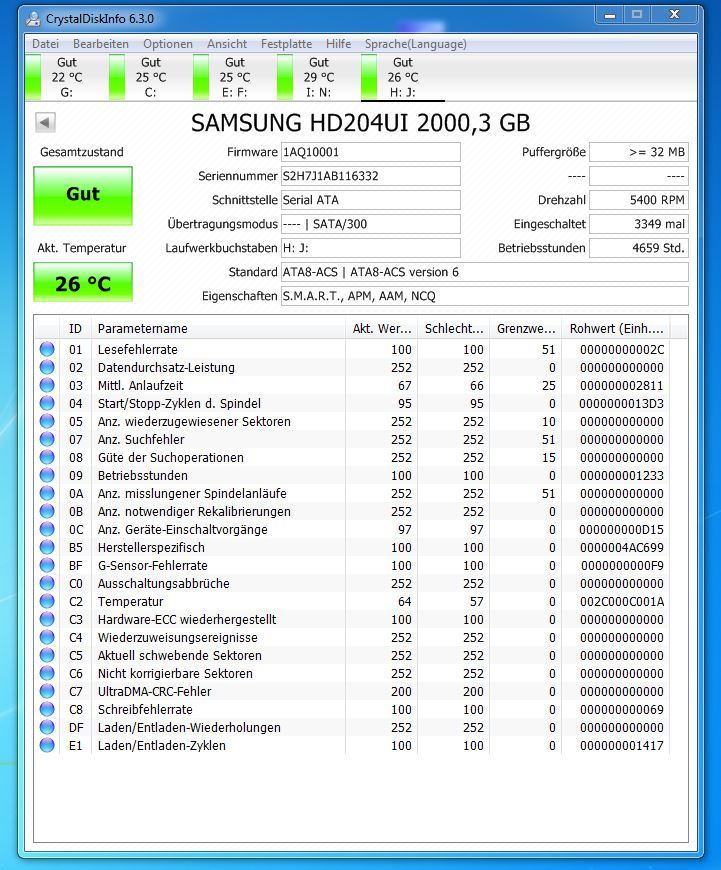The image size is (721, 870).
Task: Click blue status icon for Mittl. Anlaufzeit
Action: pos(47,385)
